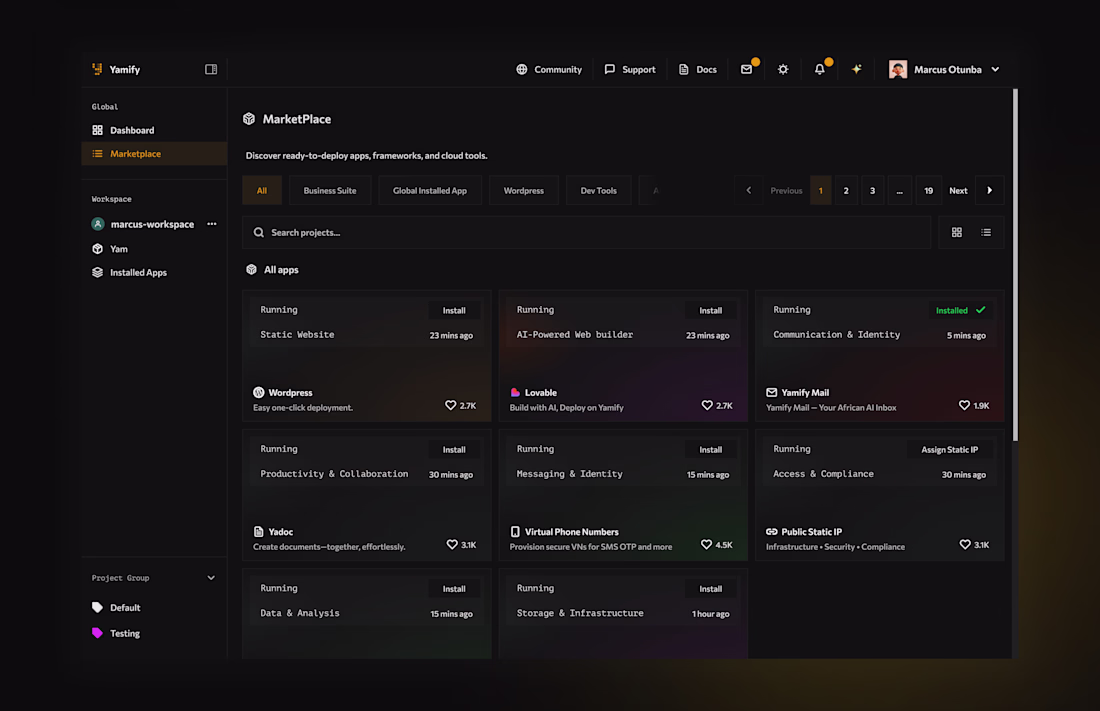The height and width of the screenshot is (711, 1100).
Task: Like the Yamify Mail heart
Action: point(964,406)
